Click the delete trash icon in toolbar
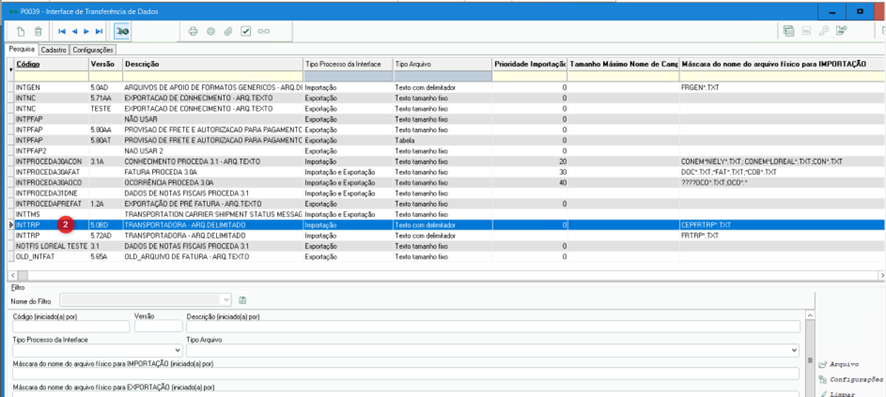886x397 pixels. tap(38, 32)
